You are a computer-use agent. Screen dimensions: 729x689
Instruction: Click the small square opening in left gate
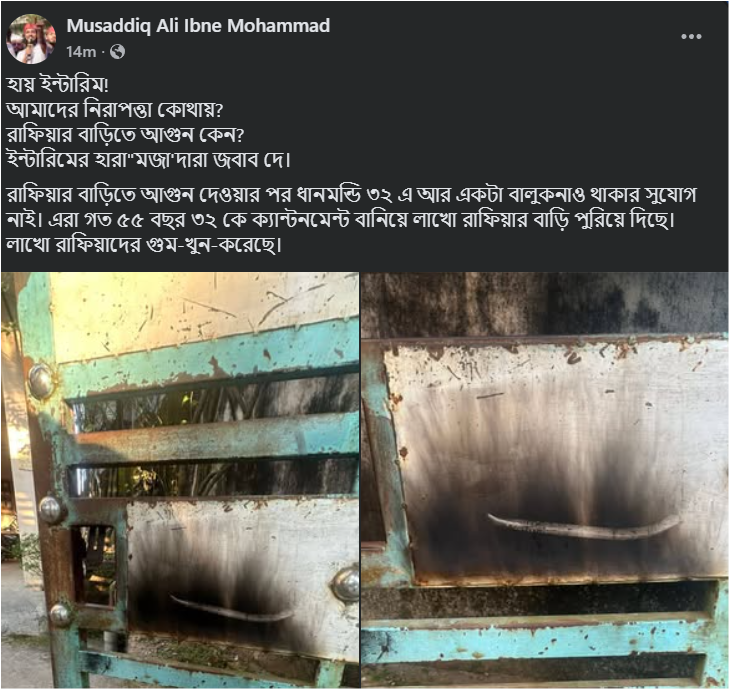(96, 566)
